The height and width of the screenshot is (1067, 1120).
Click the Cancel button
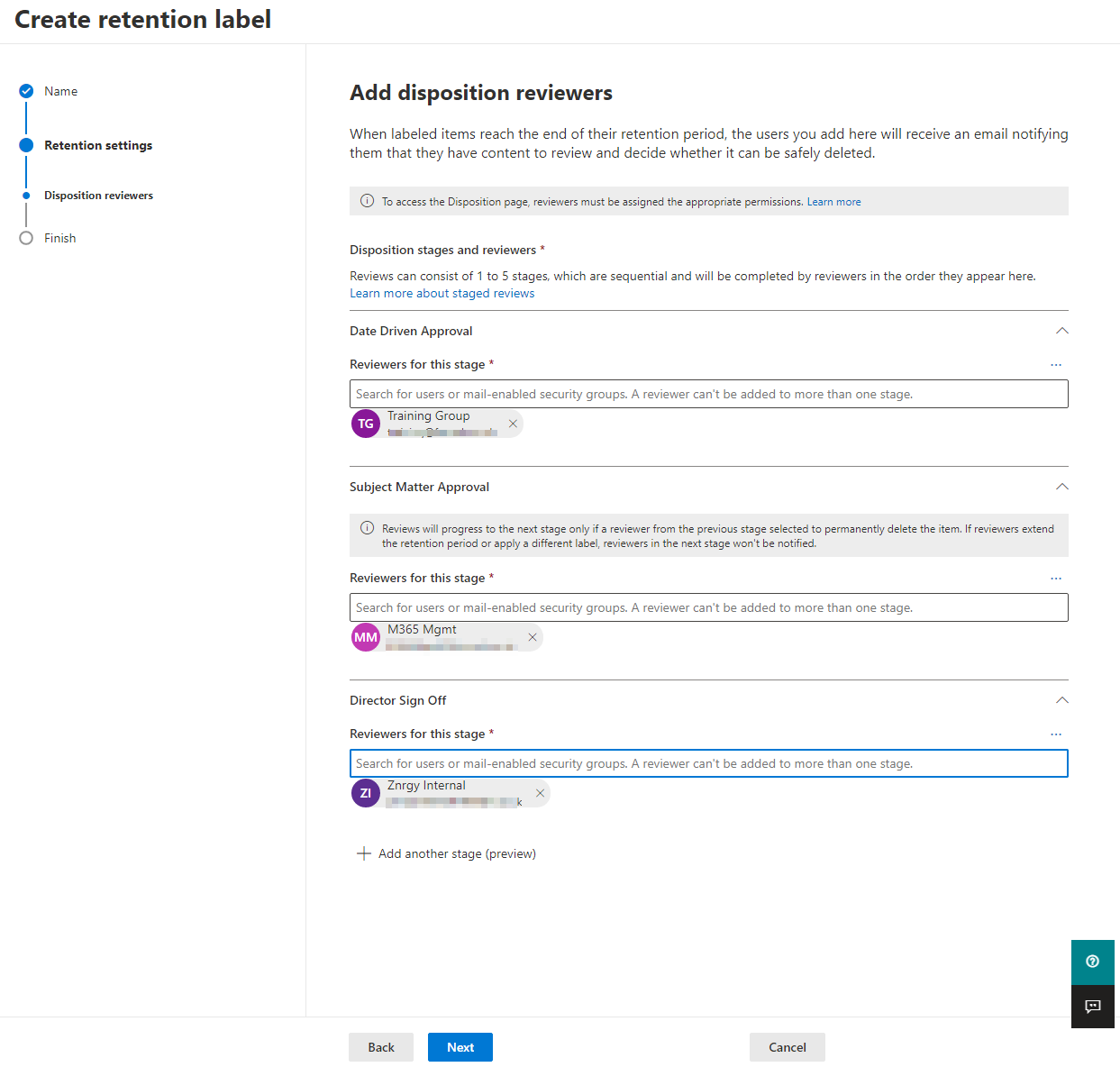[x=787, y=1047]
